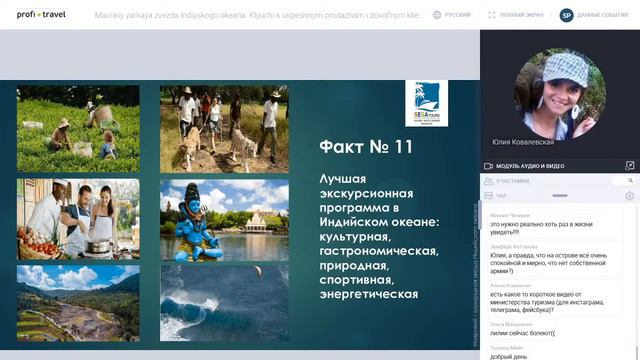This screenshot has width=640, height=360.
Task: Click the fullscreen arrows icon
Action: click(492, 15)
